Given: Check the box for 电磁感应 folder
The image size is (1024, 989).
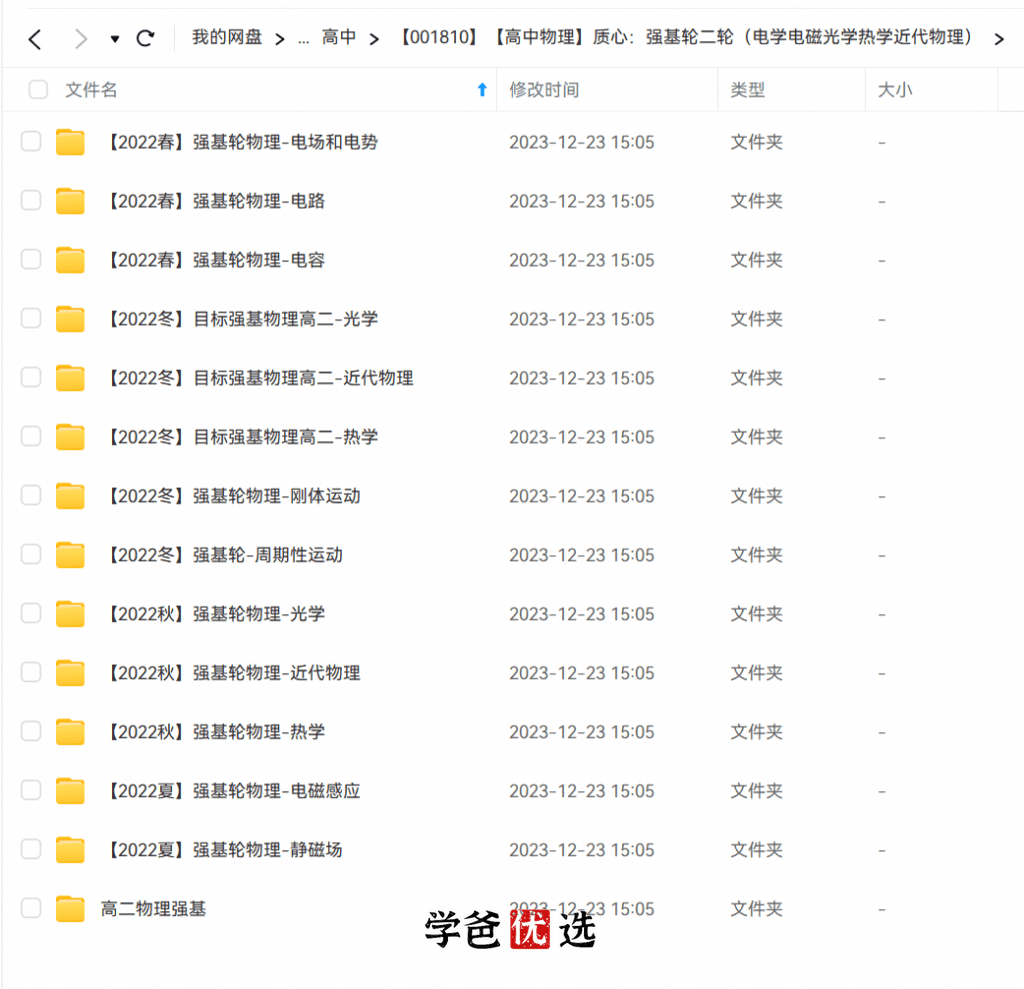Looking at the screenshot, I should click(x=31, y=790).
